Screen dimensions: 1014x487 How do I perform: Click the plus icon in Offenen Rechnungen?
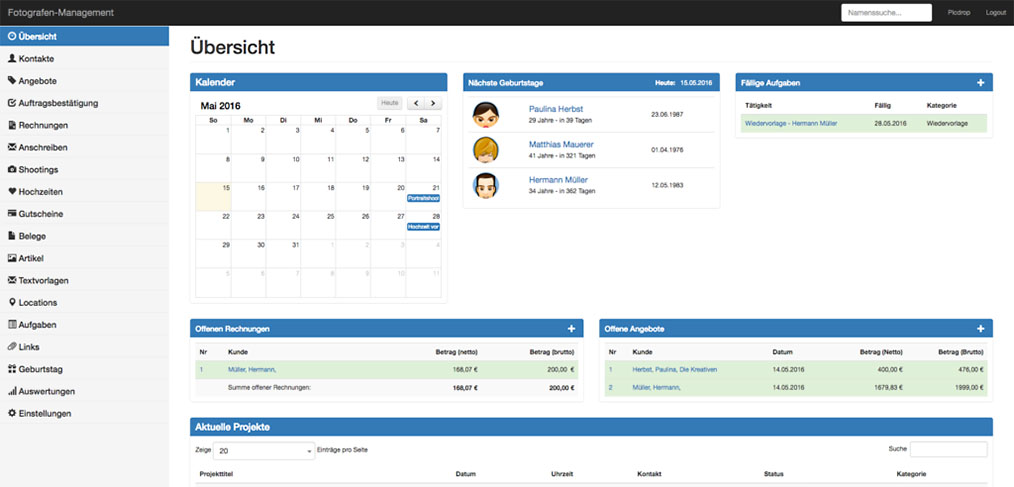(571, 329)
